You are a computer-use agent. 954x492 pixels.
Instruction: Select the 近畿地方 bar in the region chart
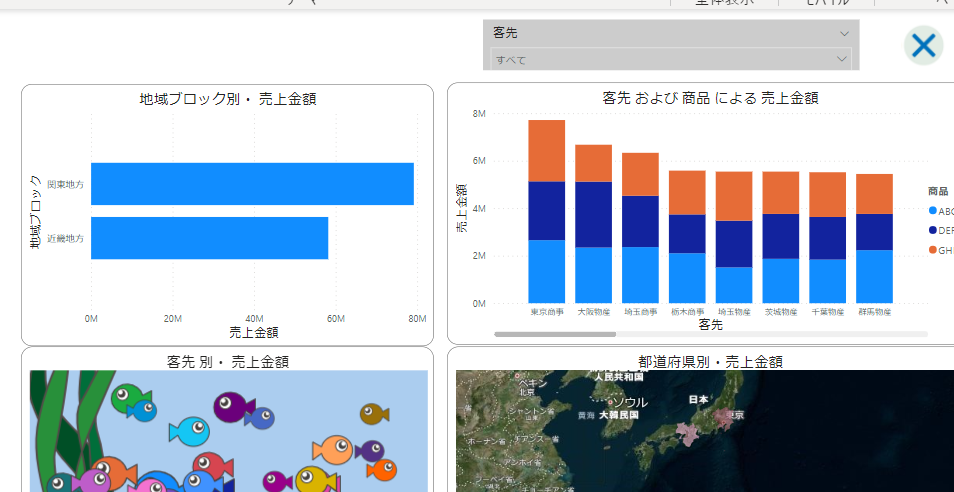(209, 238)
